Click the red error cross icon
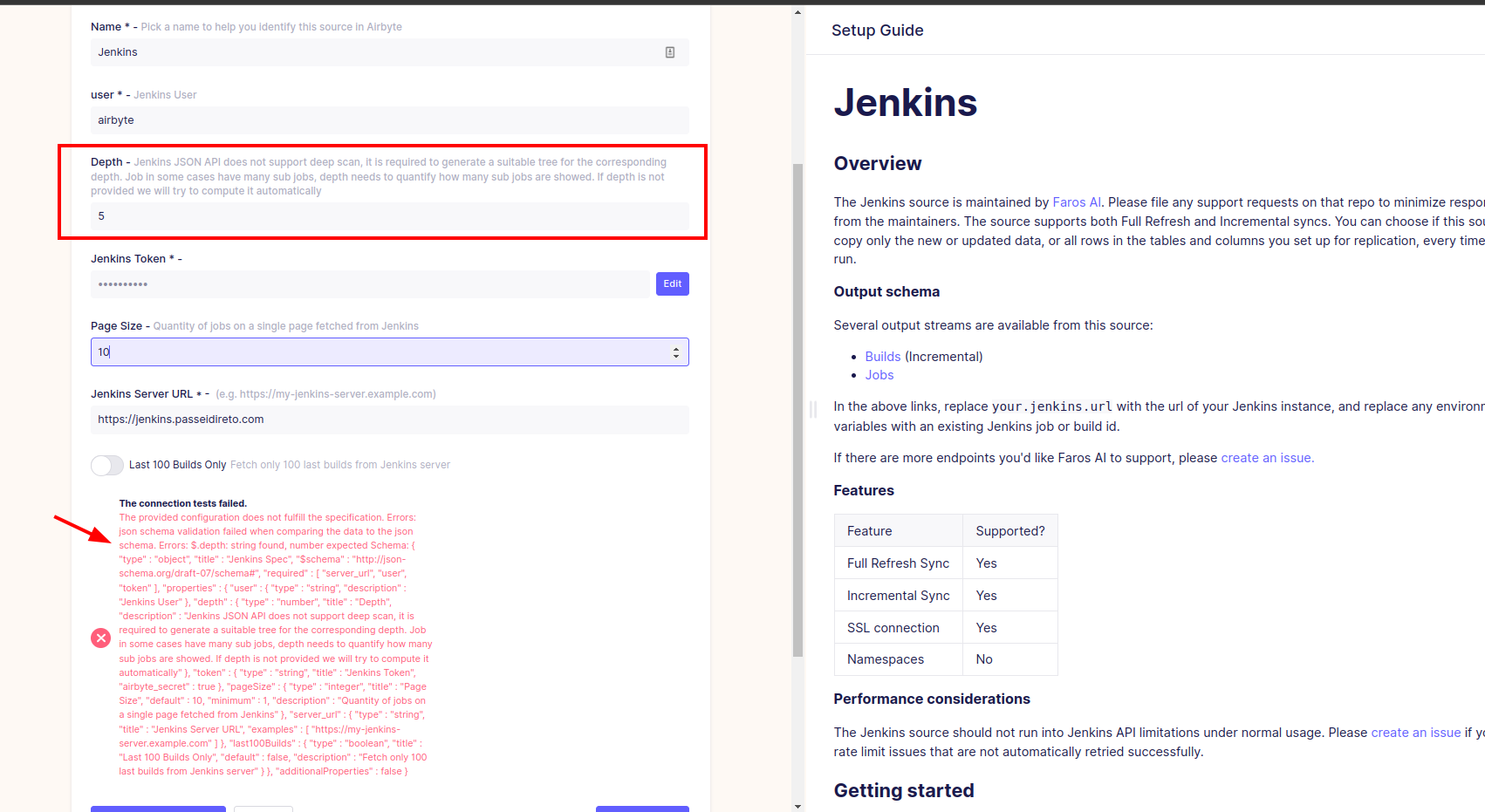Image resolution: width=1485 pixels, height=812 pixels. (x=100, y=638)
